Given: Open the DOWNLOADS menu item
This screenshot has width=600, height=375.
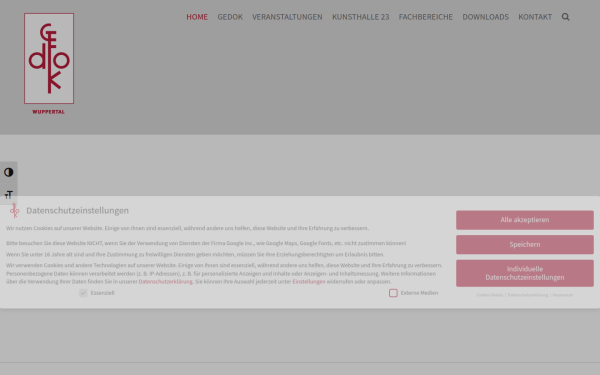Looking at the screenshot, I should coord(486,17).
